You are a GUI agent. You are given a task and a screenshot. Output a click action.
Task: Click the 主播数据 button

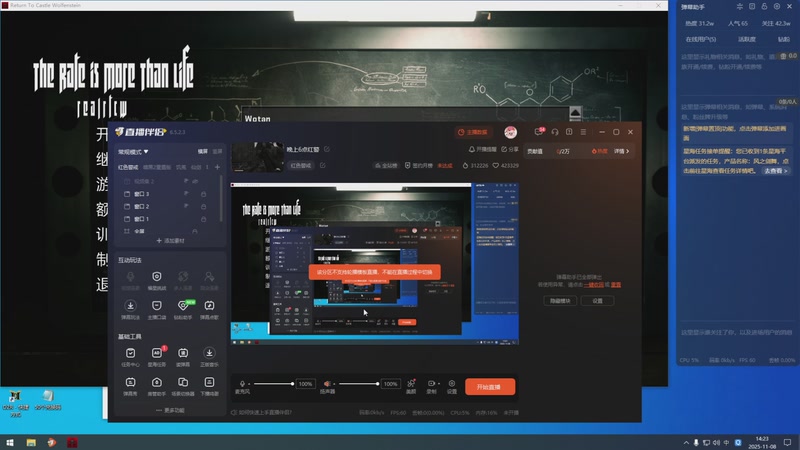click(x=473, y=132)
